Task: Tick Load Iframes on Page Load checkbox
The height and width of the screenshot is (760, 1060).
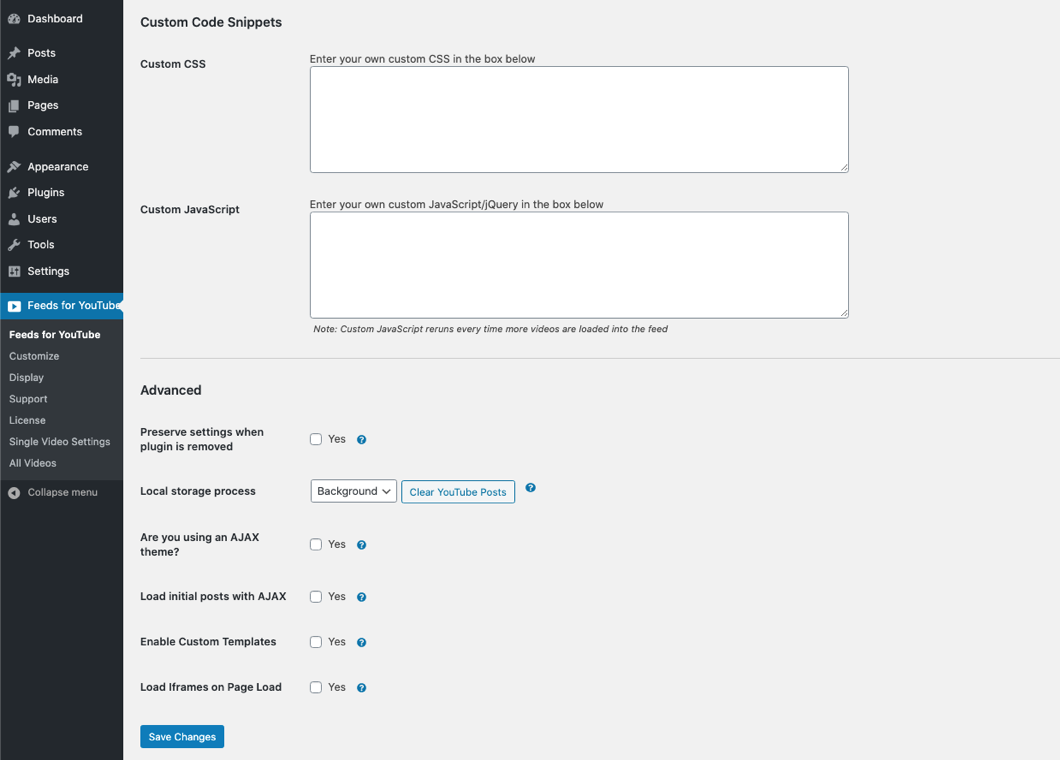Action: pyautogui.click(x=316, y=688)
